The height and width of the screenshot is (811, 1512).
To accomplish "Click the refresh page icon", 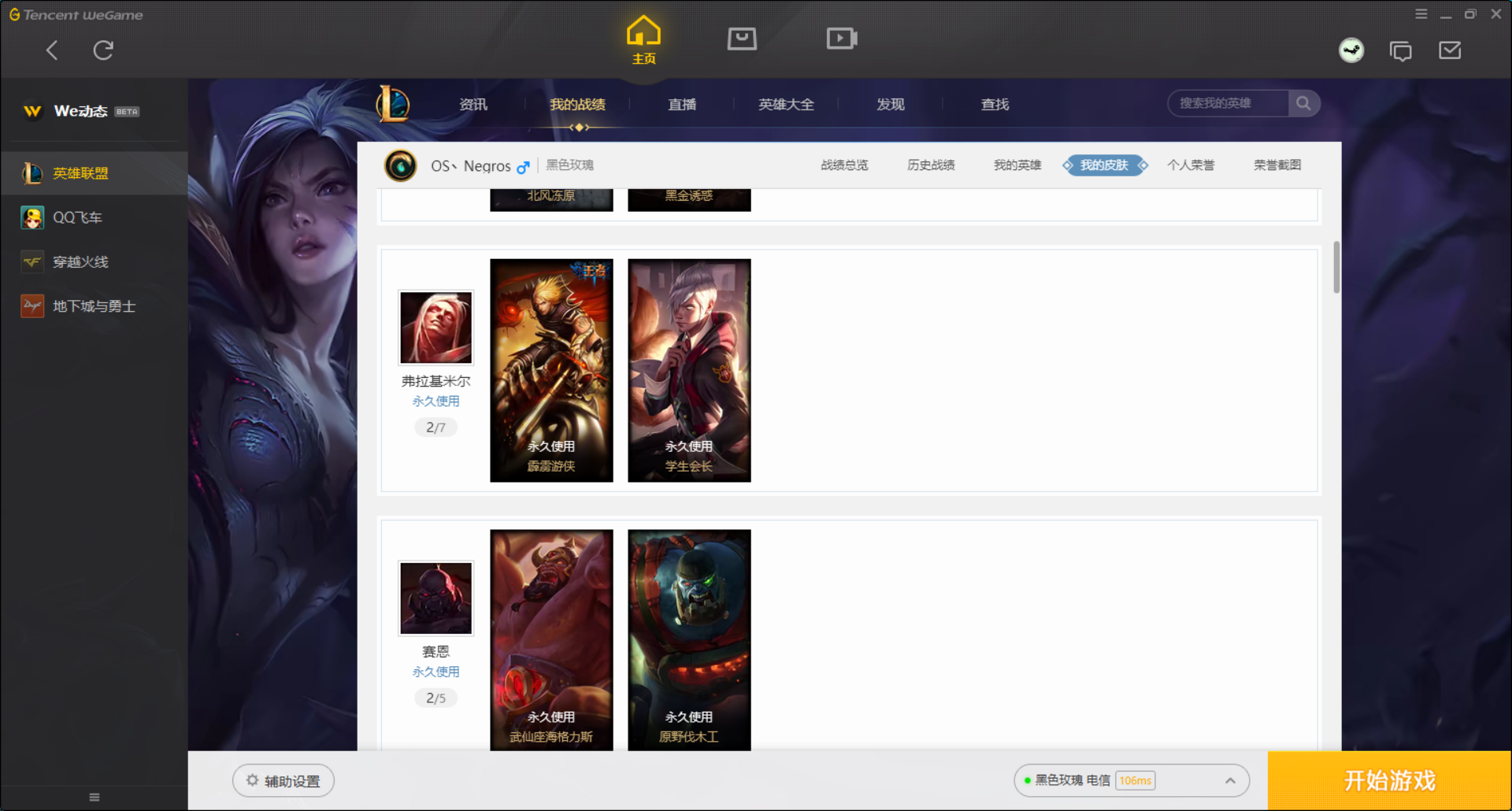I will [x=103, y=50].
